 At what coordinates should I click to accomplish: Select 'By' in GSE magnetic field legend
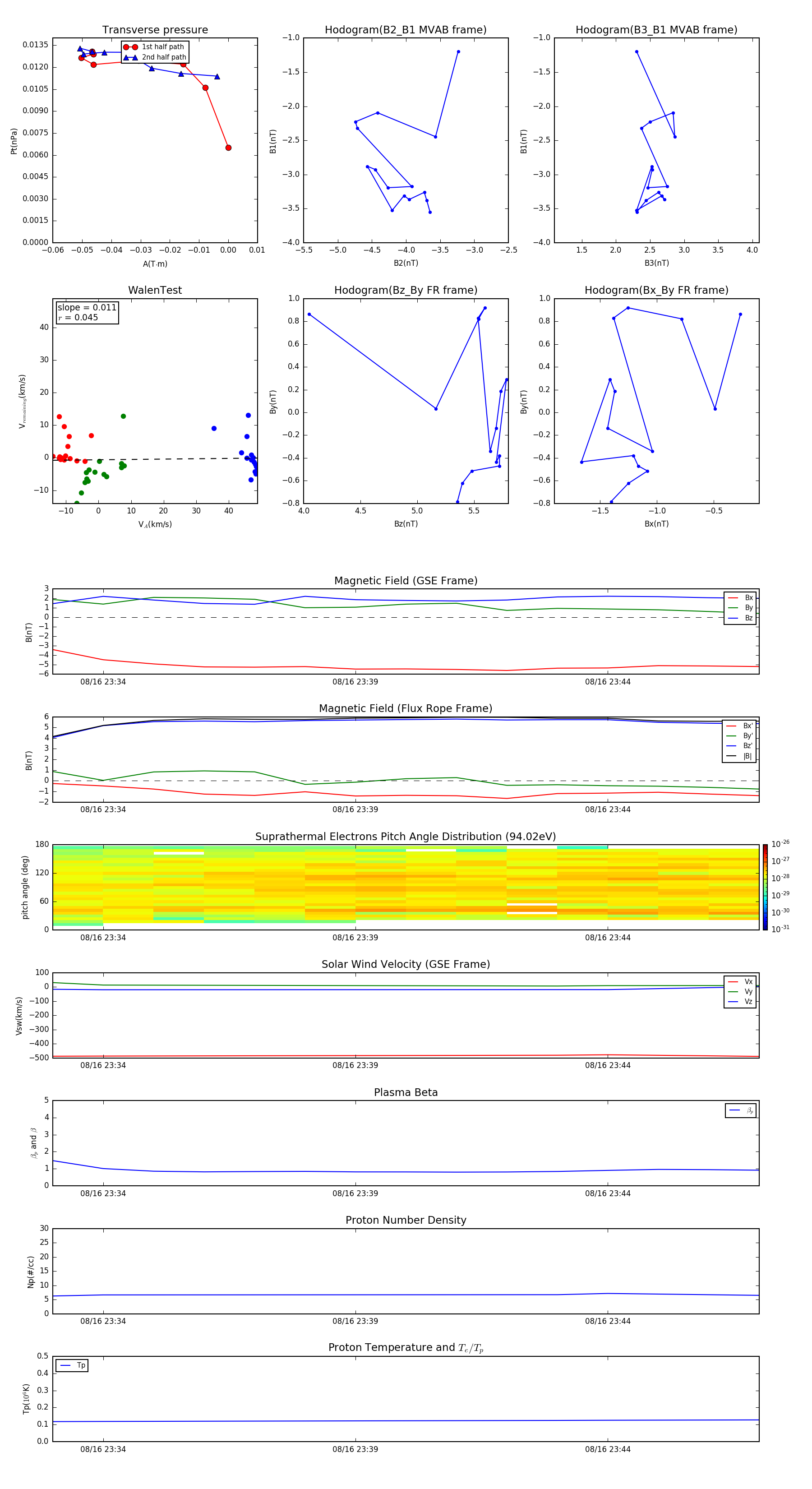[x=740, y=607]
